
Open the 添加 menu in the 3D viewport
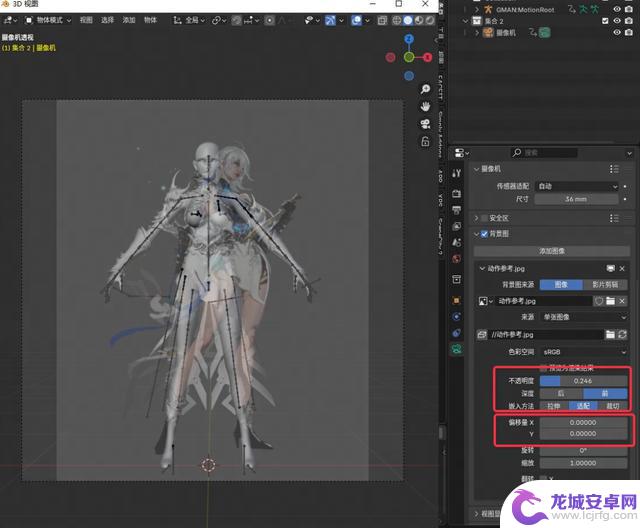pyautogui.click(x=129, y=20)
